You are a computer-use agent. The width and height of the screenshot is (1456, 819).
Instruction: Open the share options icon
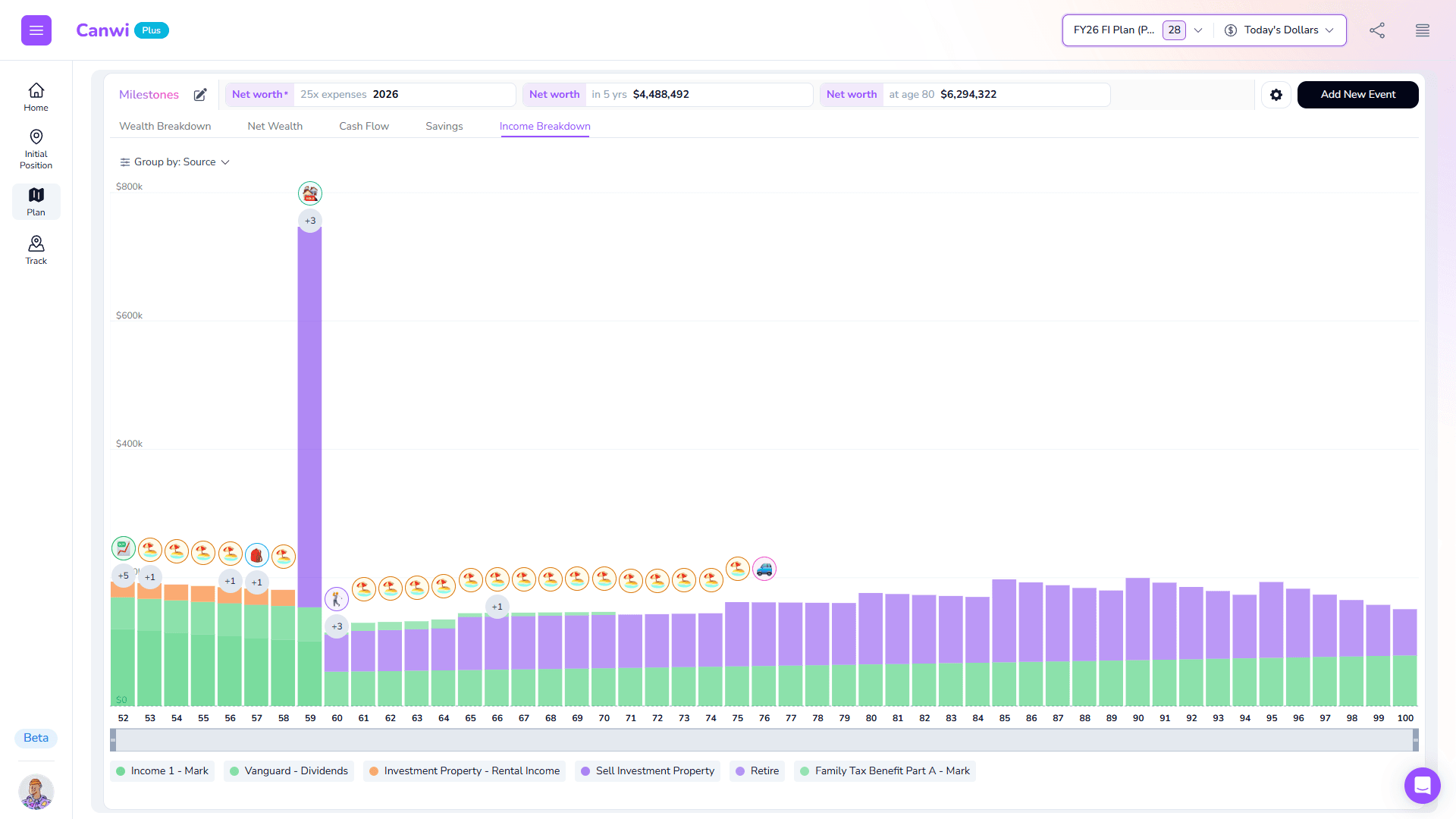pos(1377,30)
